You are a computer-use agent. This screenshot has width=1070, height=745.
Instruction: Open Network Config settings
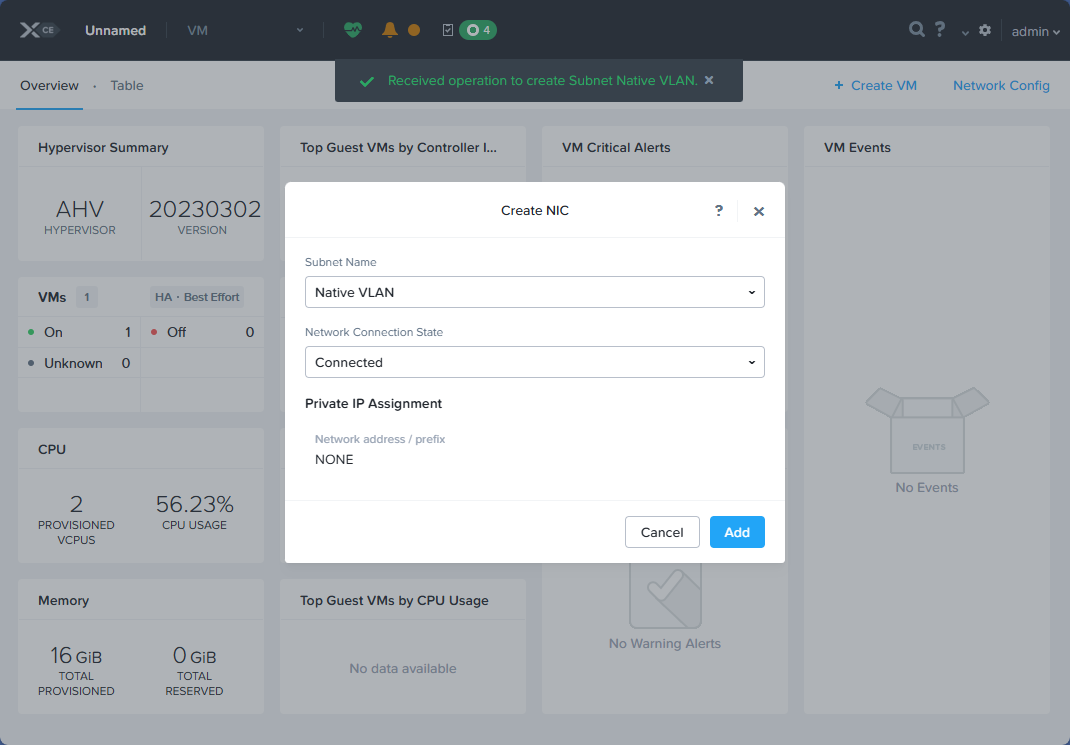pos(1001,86)
